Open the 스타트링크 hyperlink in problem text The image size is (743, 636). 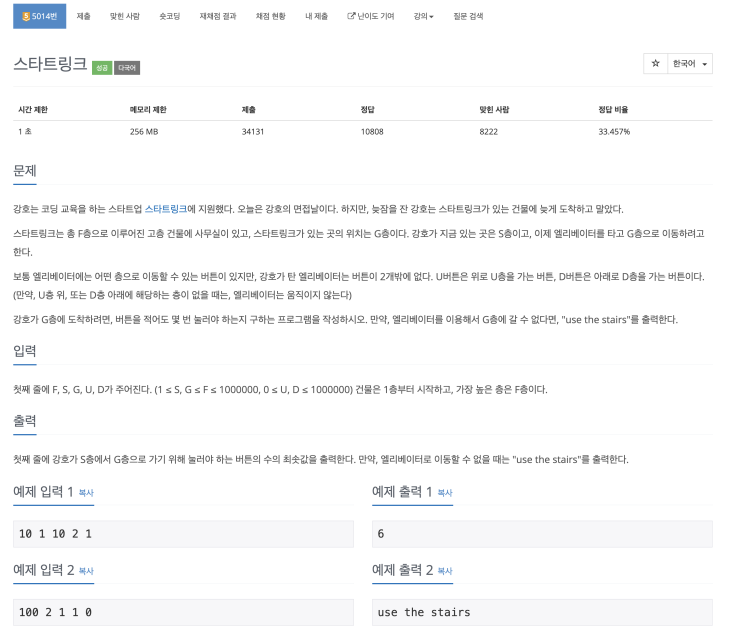pos(166,209)
